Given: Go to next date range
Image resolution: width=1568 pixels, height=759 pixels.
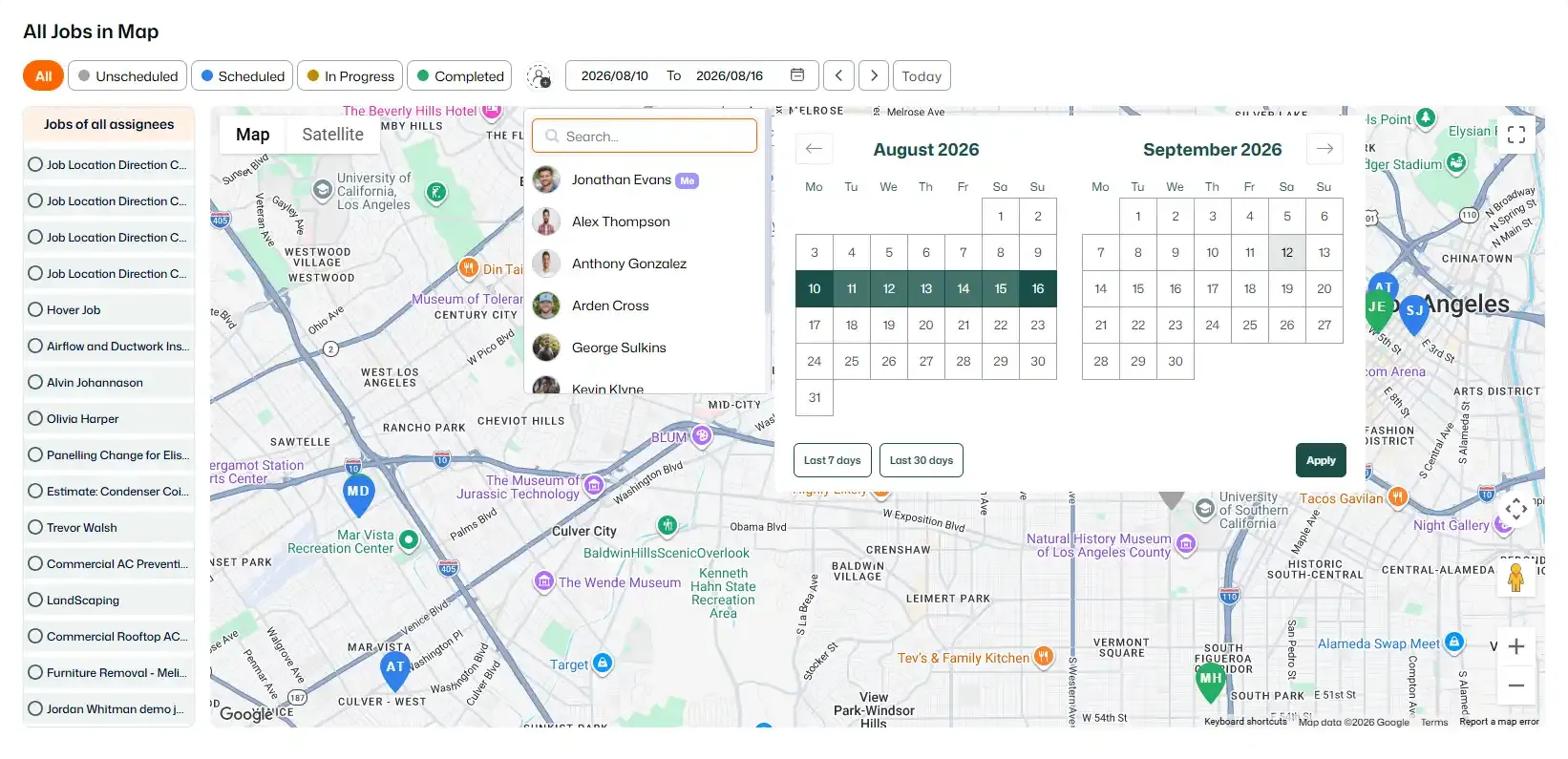Looking at the screenshot, I should pyautogui.click(x=874, y=75).
